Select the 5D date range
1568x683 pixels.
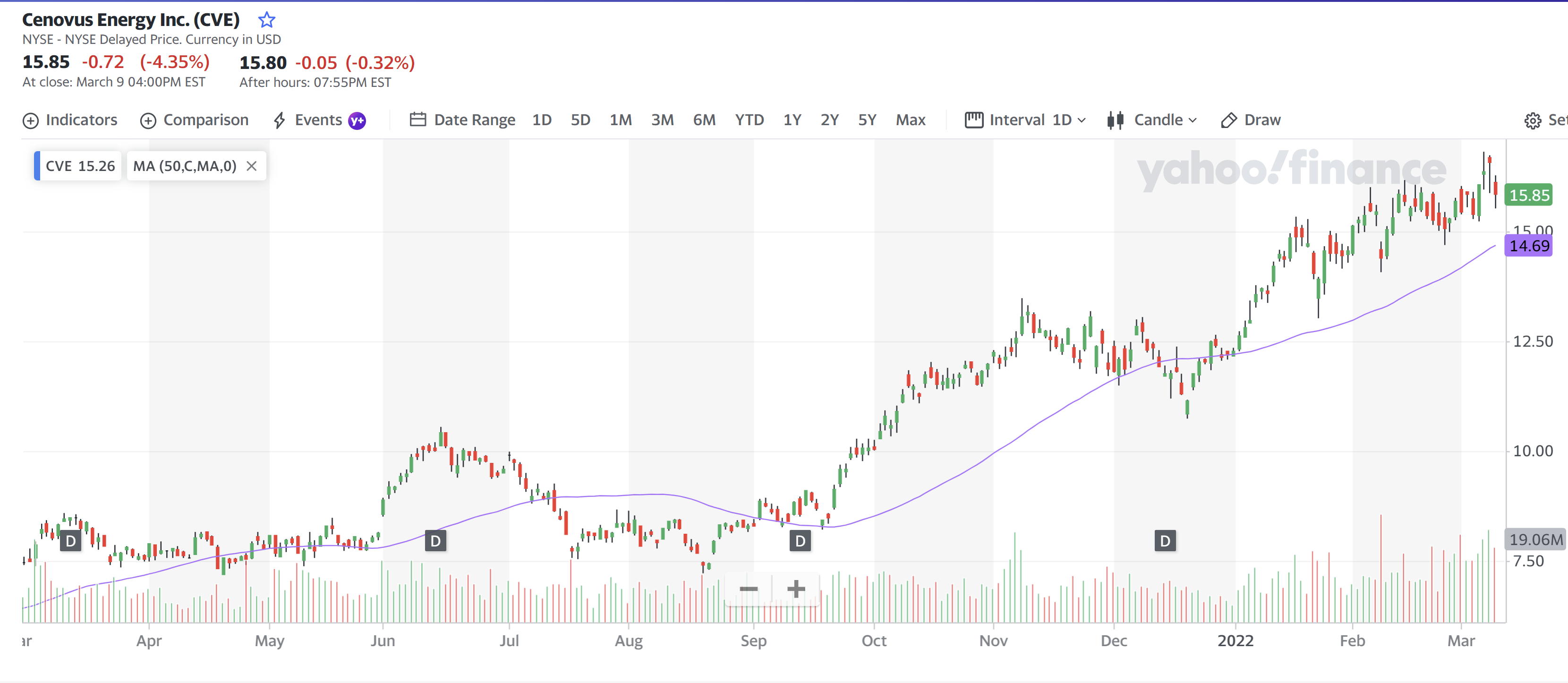[x=580, y=120]
